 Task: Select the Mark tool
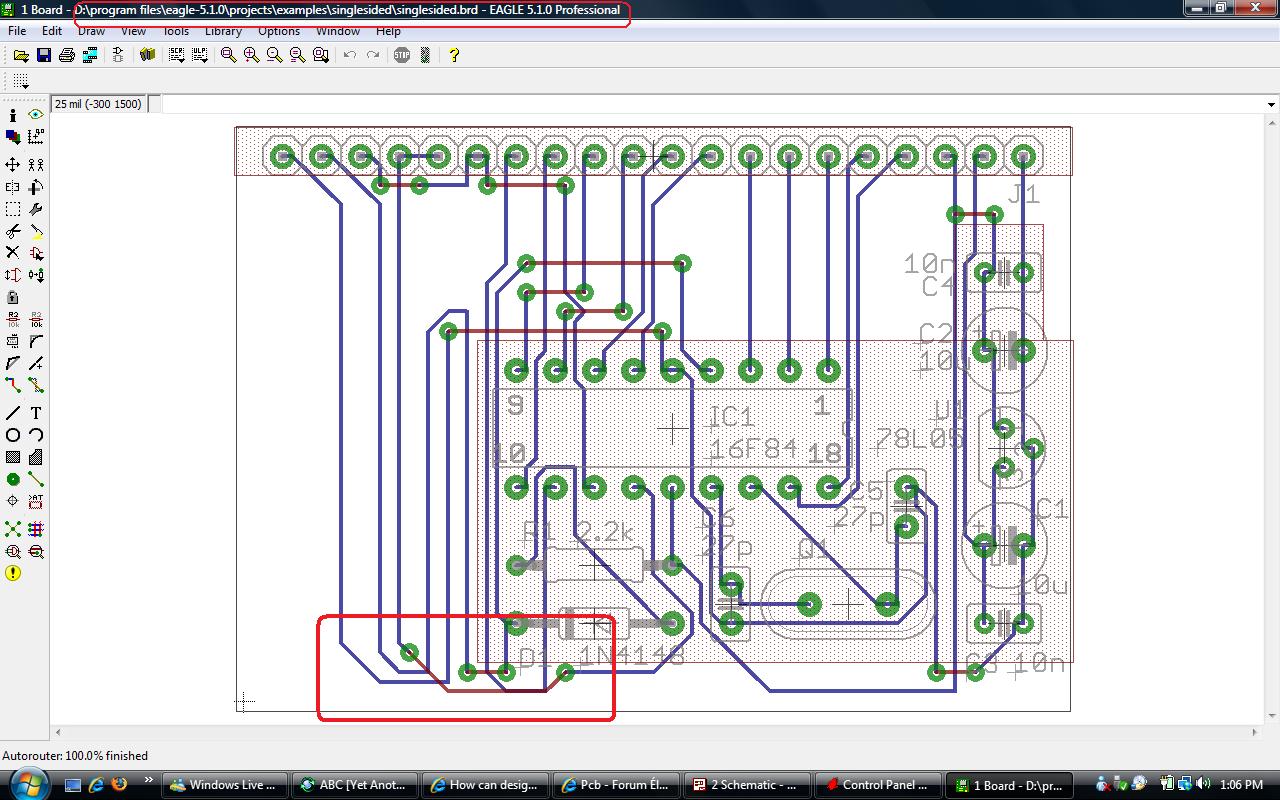point(36,137)
